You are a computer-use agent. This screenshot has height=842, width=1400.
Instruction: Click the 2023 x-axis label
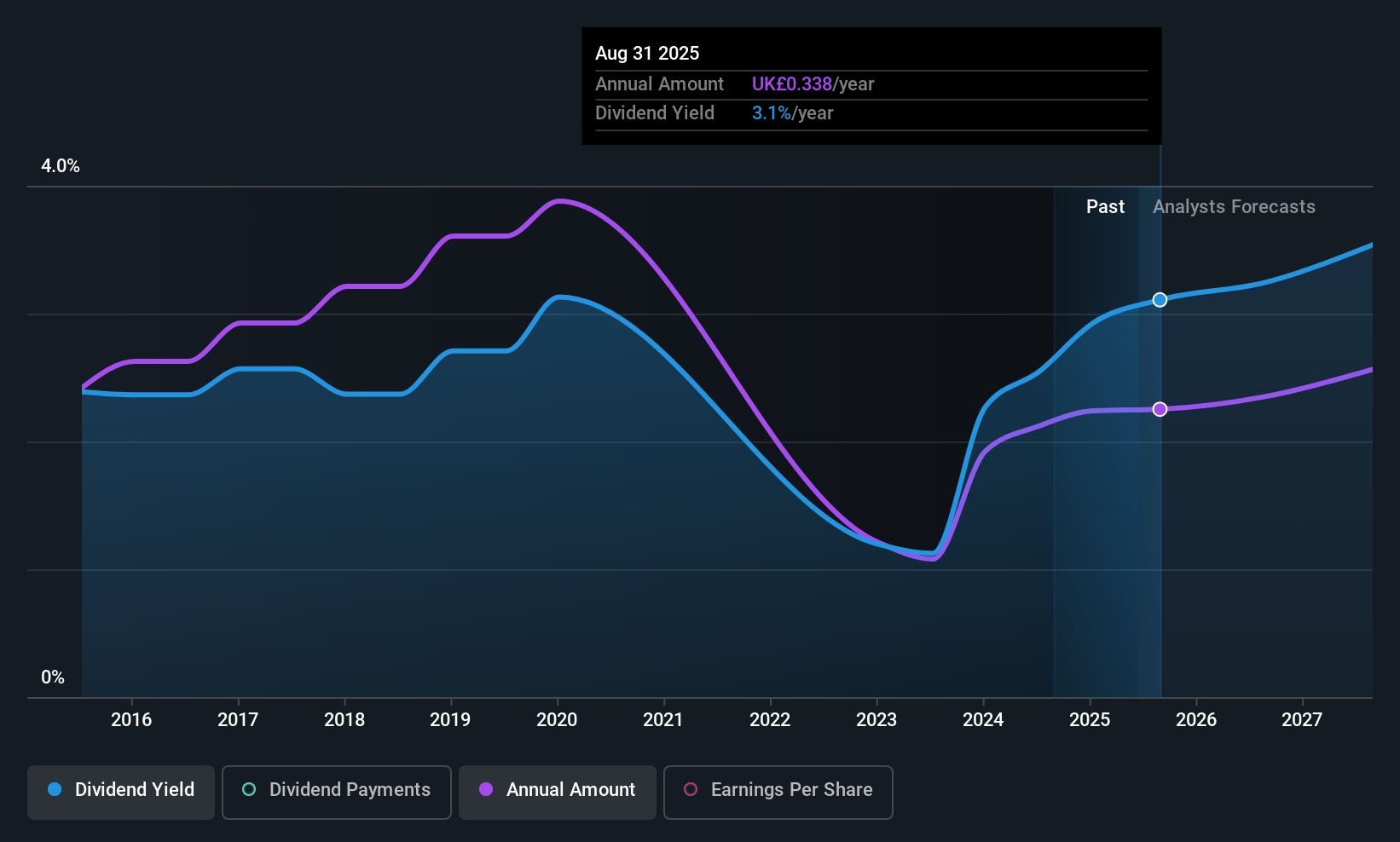click(x=876, y=720)
